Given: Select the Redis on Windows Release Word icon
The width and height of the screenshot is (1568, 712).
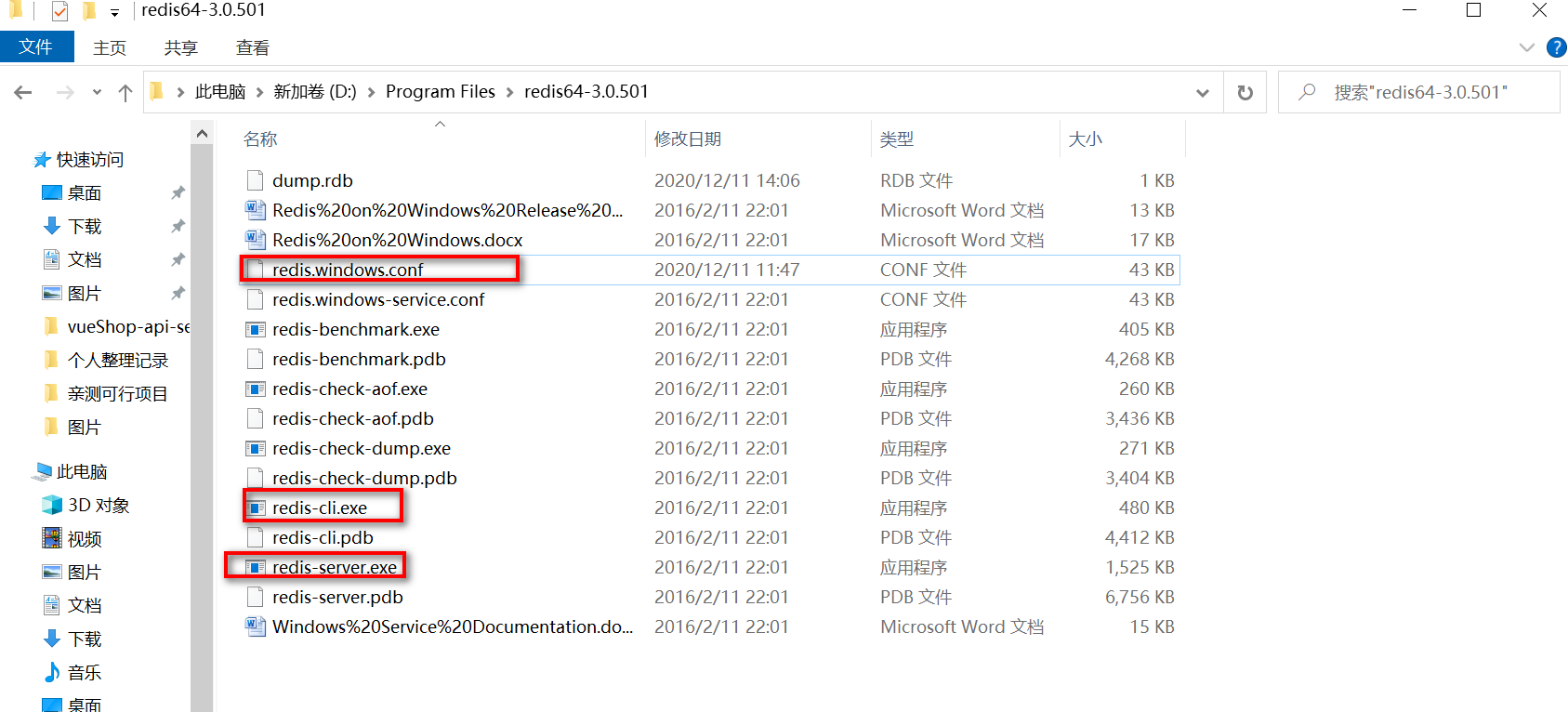Looking at the screenshot, I should [x=255, y=210].
